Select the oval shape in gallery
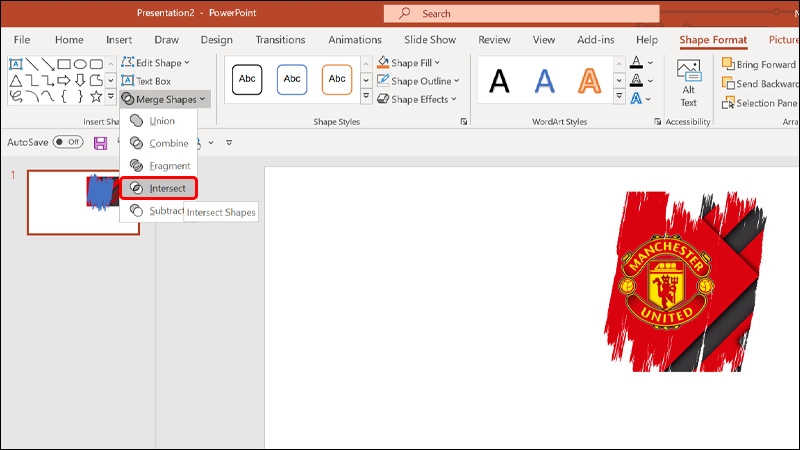 (80, 64)
